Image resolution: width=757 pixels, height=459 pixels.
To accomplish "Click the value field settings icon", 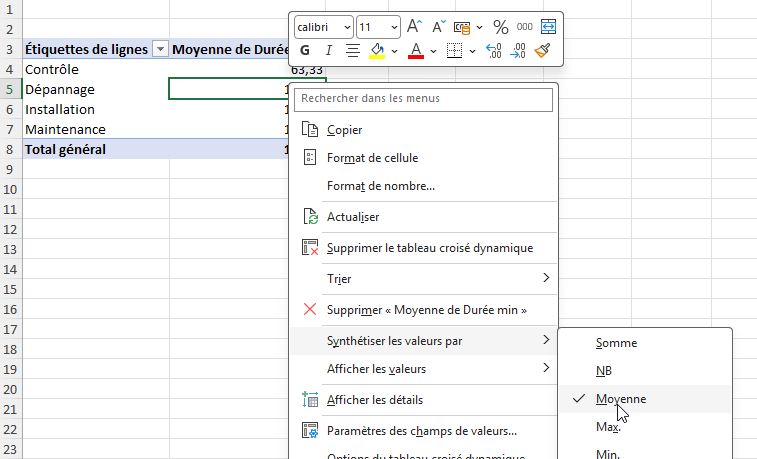I will click(x=310, y=430).
